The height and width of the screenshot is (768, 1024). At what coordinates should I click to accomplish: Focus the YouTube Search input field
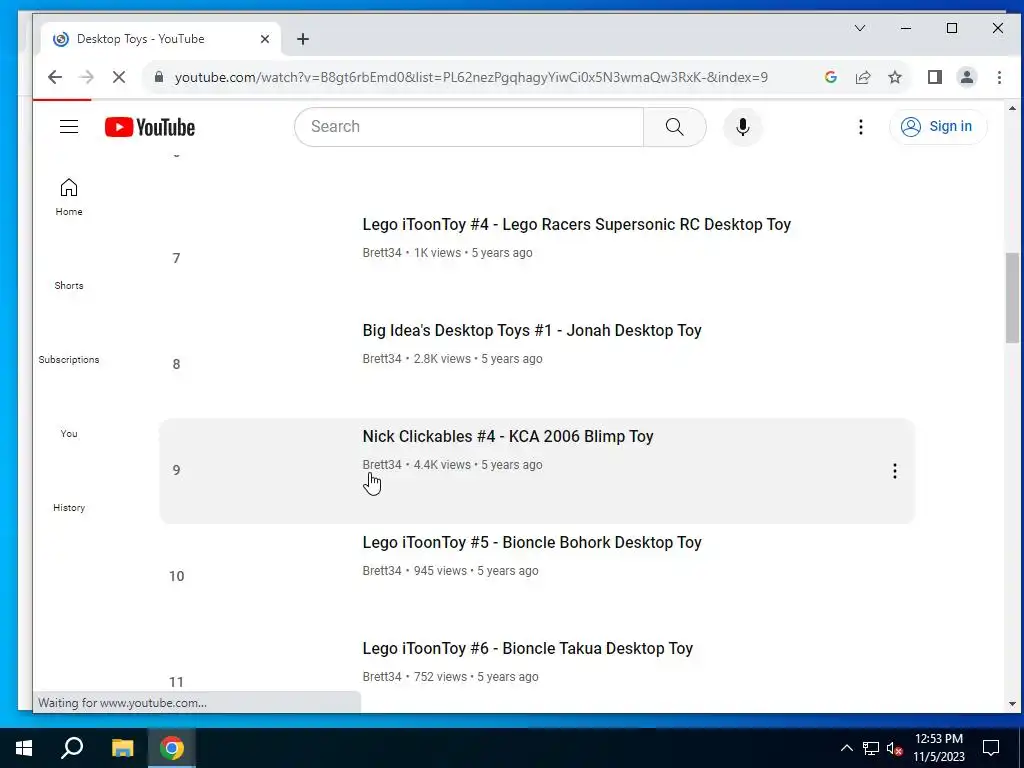(x=469, y=127)
